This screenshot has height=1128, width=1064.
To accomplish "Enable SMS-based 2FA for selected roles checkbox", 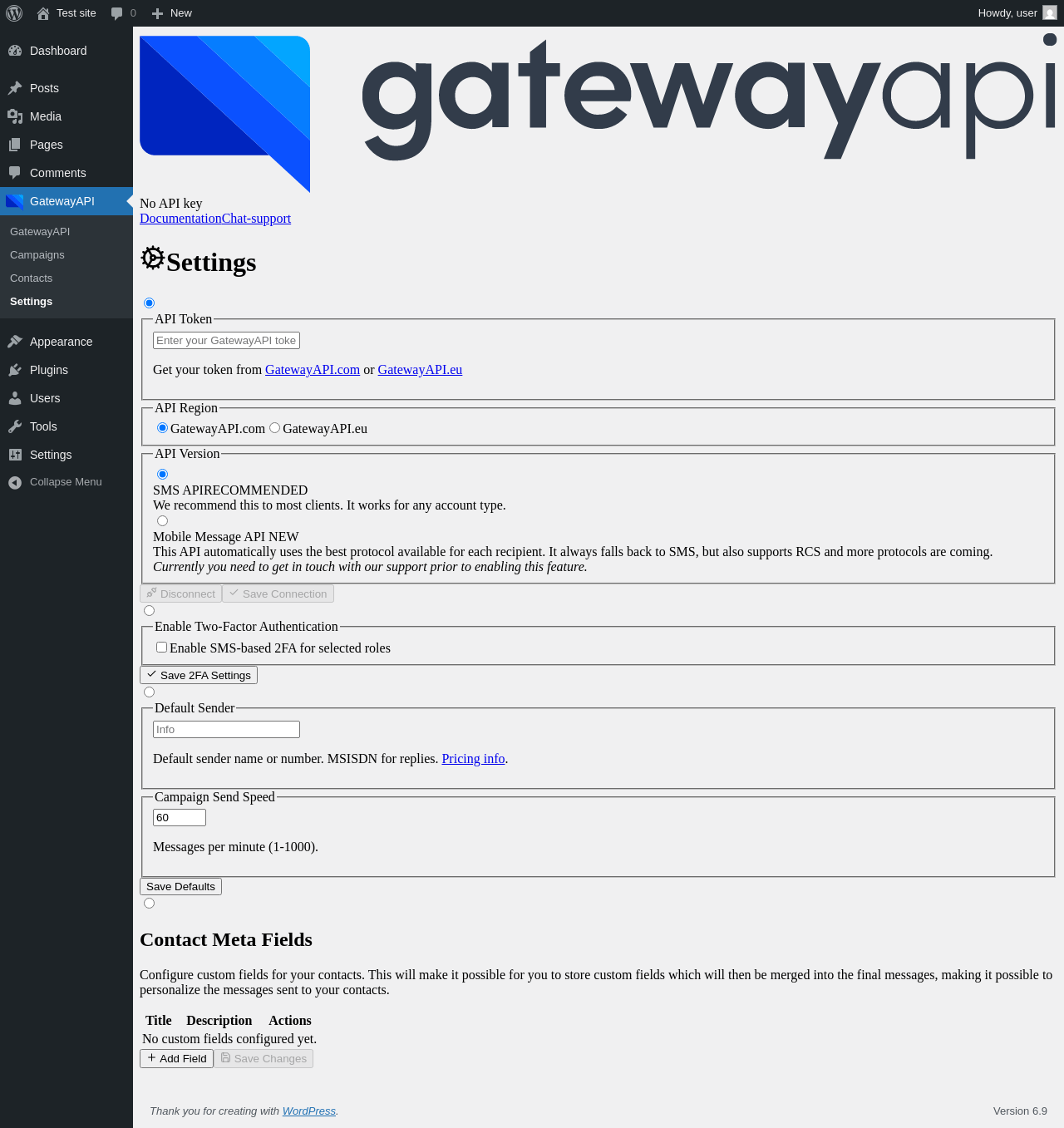I will point(162,648).
